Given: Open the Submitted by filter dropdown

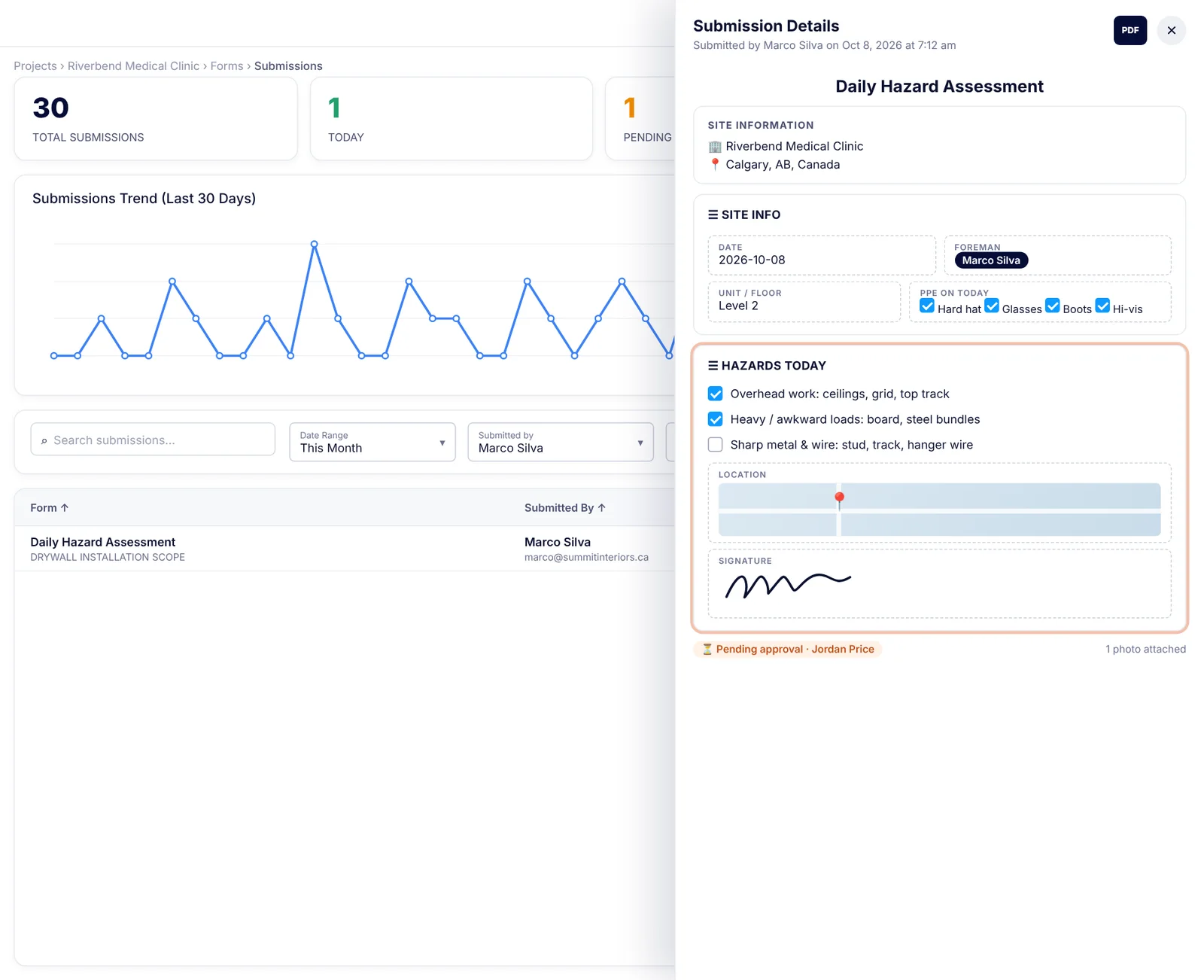Looking at the screenshot, I should pyautogui.click(x=561, y=442).
